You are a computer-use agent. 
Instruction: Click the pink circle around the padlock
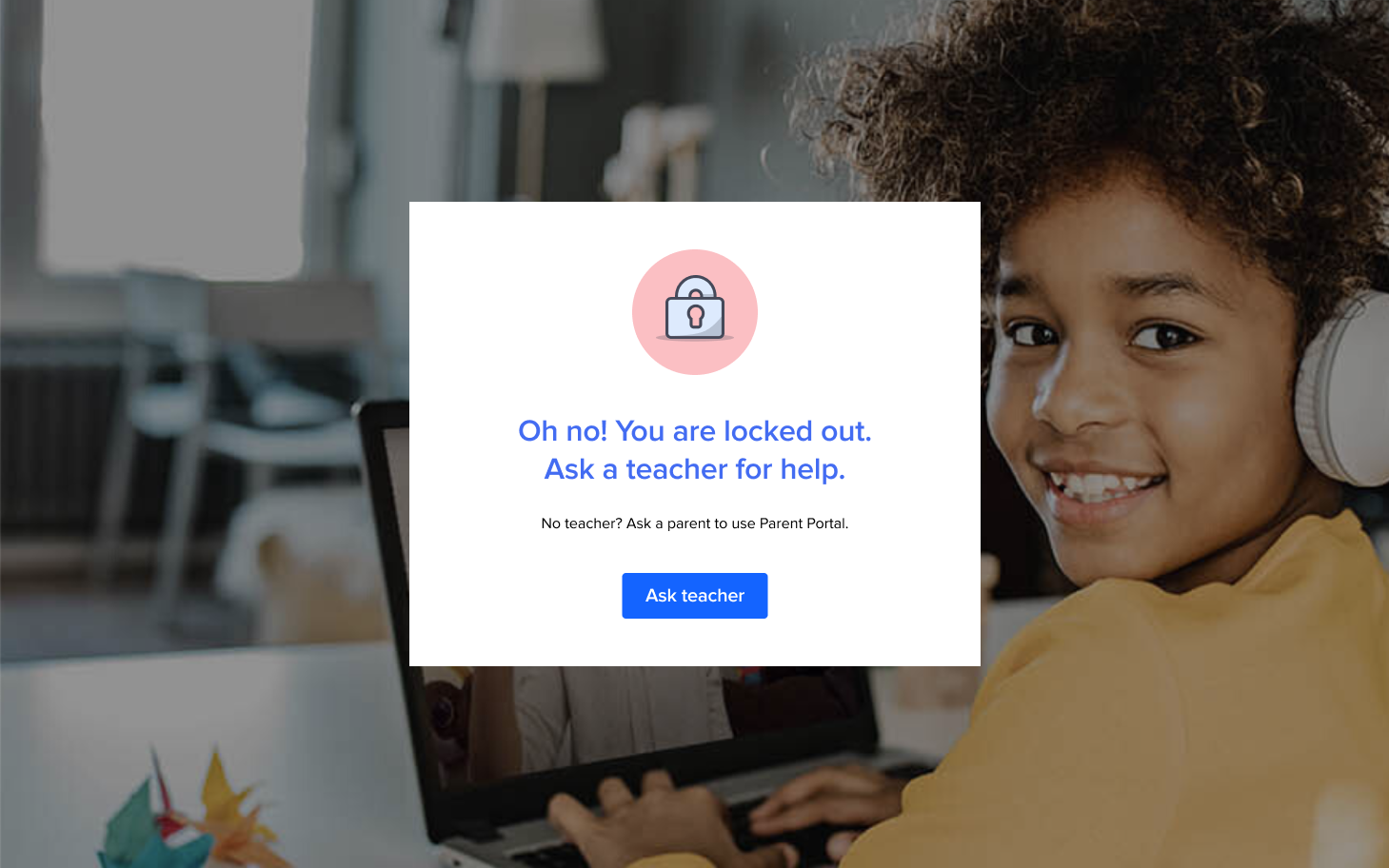pos(695,312)
